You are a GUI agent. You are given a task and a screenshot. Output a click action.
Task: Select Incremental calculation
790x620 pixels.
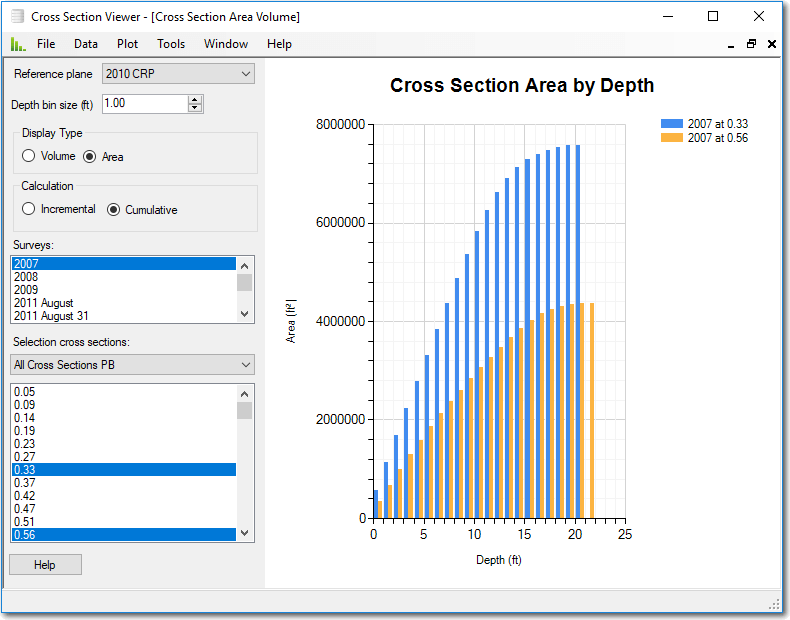(58, 209)
